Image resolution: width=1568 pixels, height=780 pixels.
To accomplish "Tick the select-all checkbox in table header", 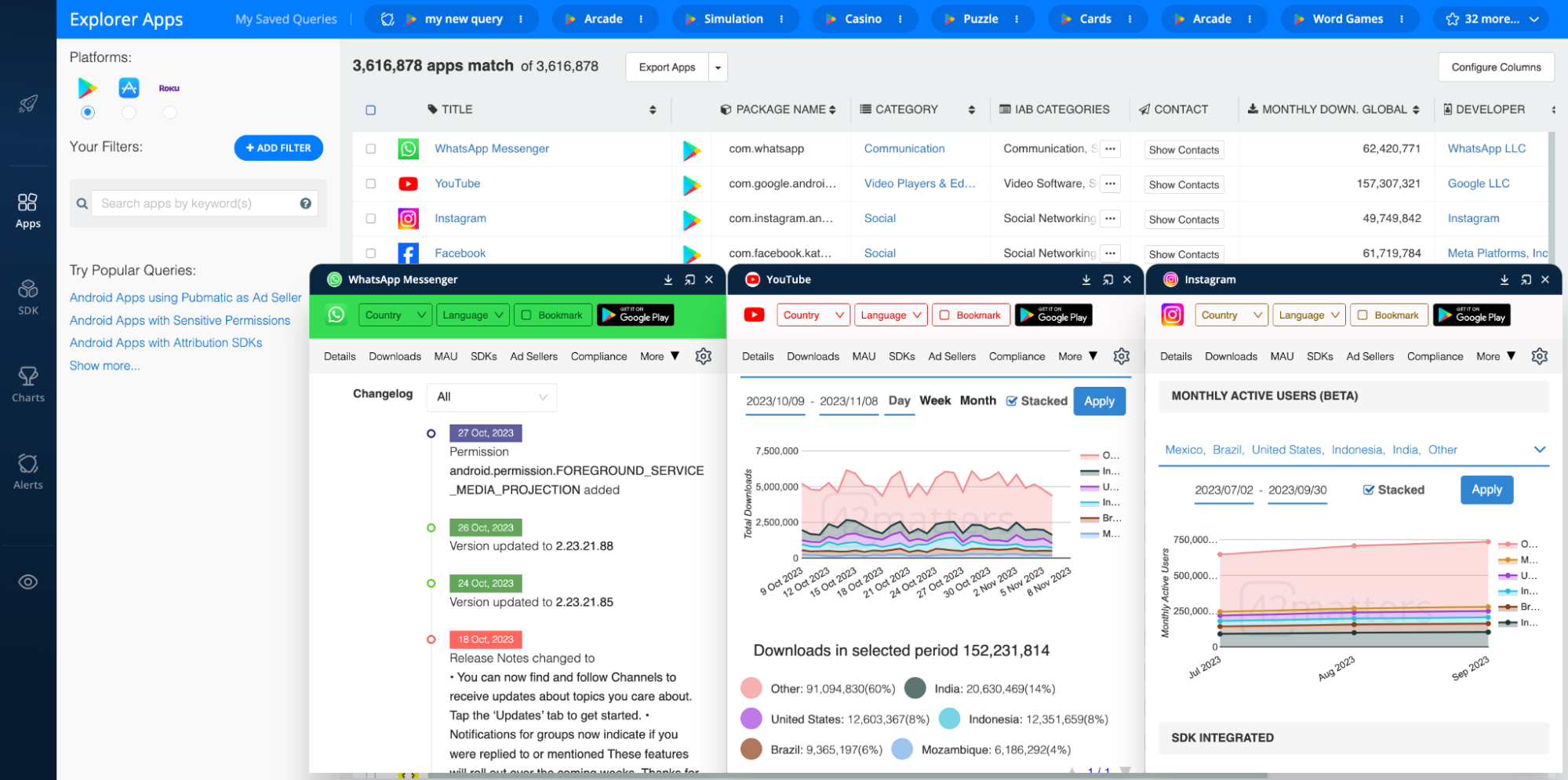I will pos(371,110).
